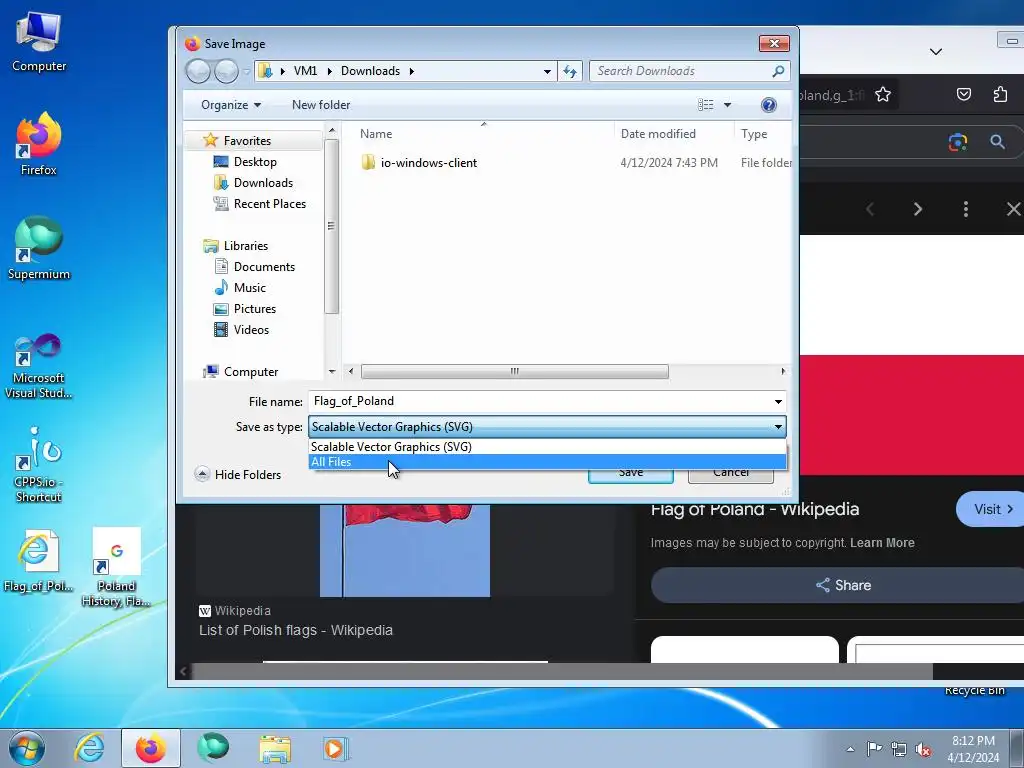Click the Windows Start button
This screenshot has width=1024, height=768.
27,748
